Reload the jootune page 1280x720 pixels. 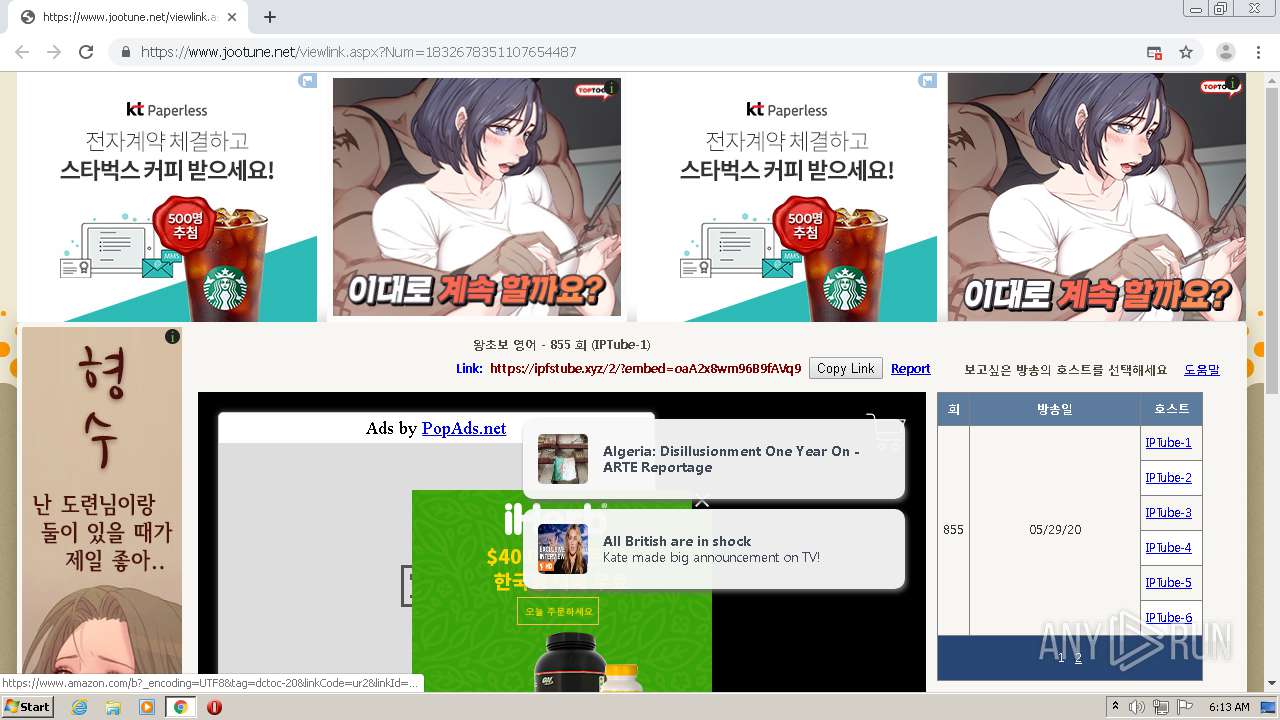coord(86,52)
